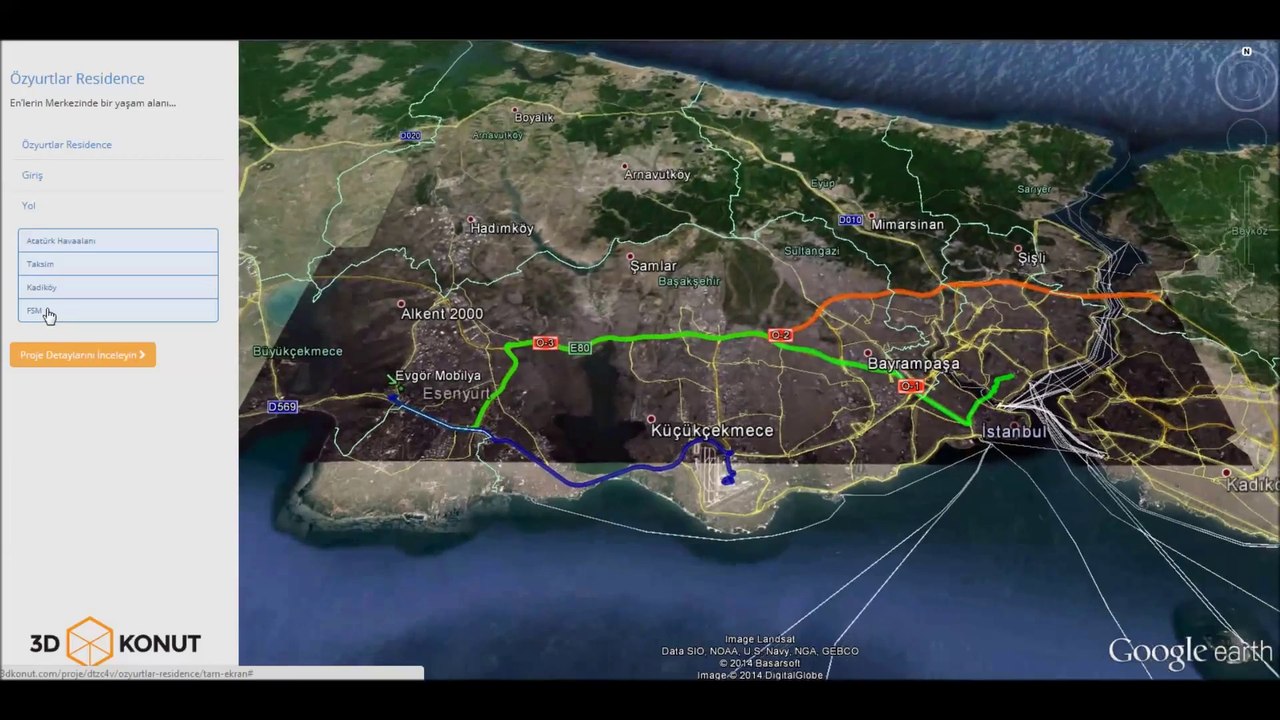Click the Özyurtlar Residence title heading
This screenshot has width=1280, height=720.
[77, 79]
